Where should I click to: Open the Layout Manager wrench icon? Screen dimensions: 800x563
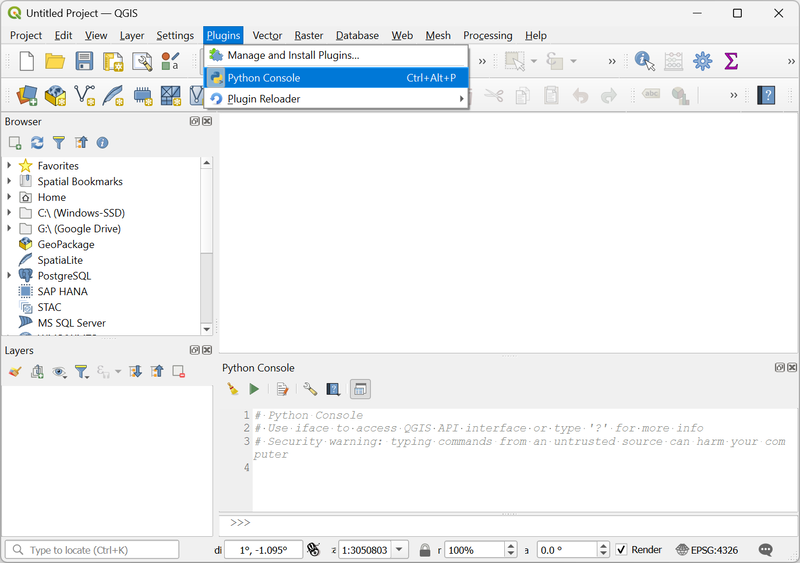142,61
